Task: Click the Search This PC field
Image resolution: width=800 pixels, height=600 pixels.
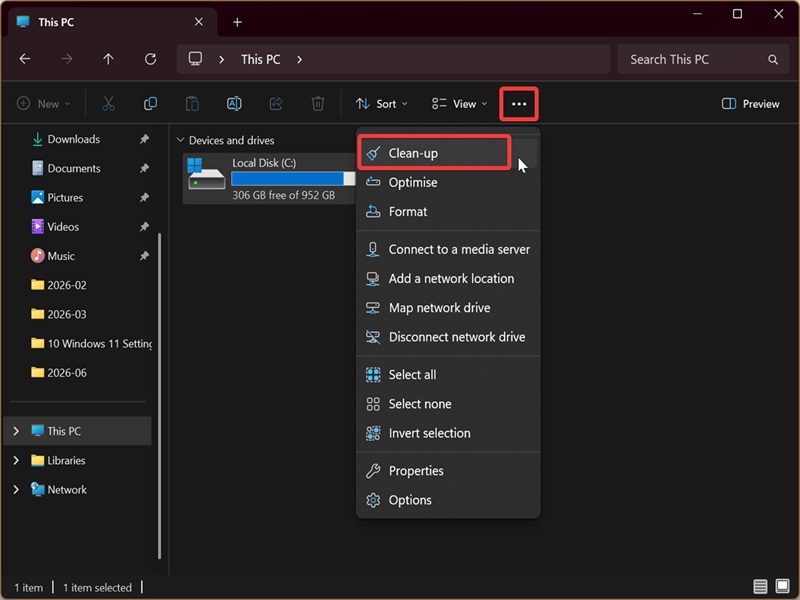Action: tap(703, 59)
